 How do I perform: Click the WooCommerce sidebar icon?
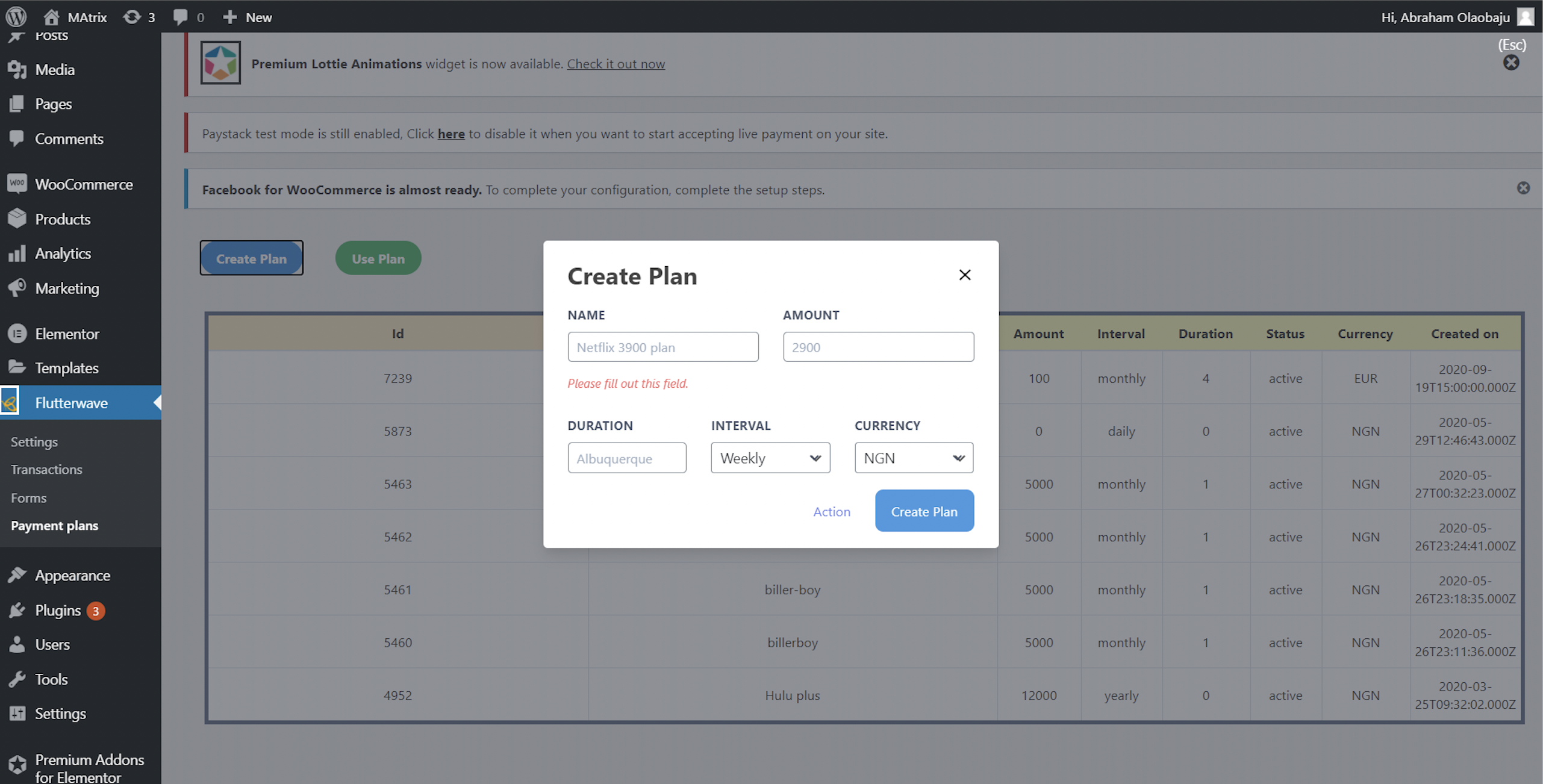[x=17, y=184]
